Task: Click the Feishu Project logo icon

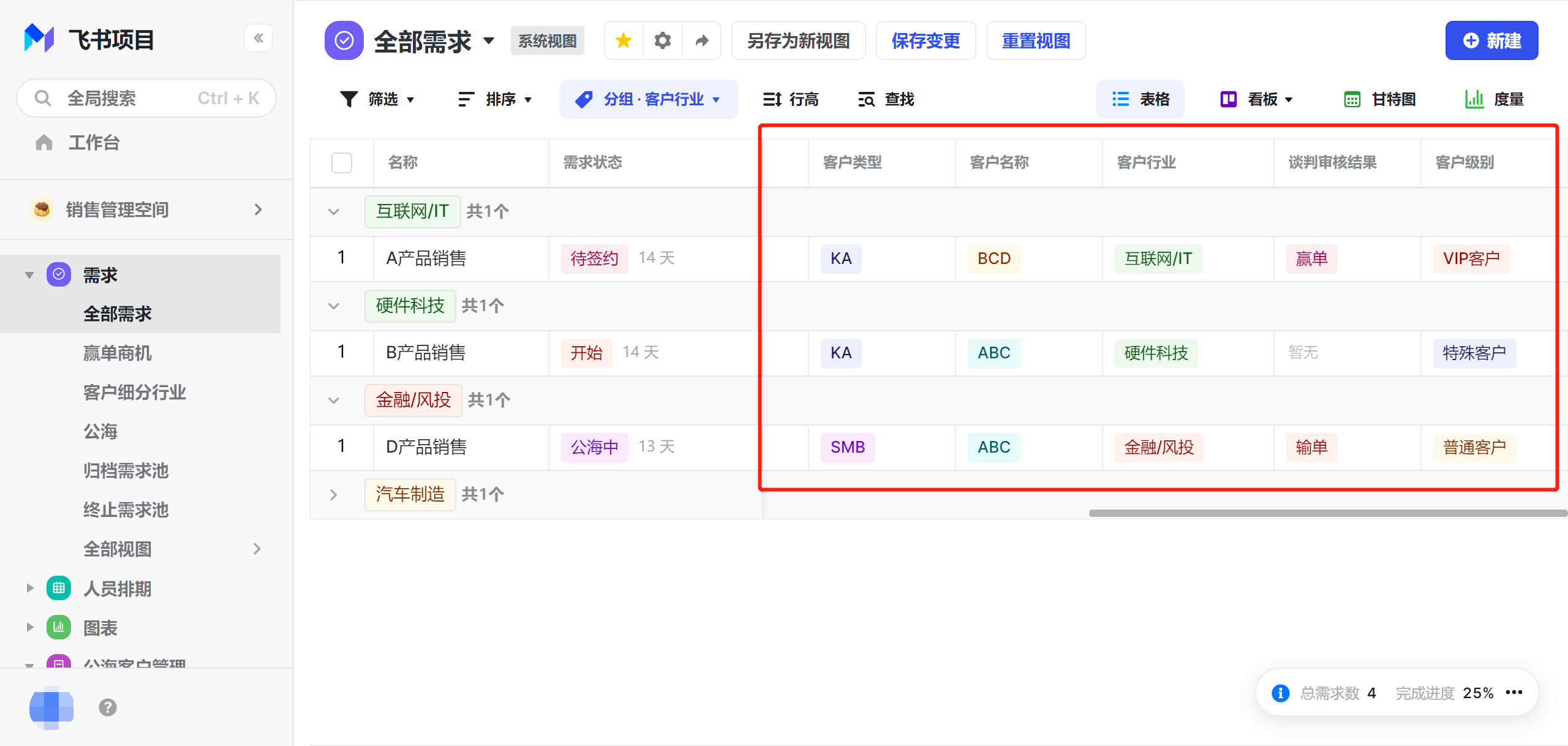Action: pyautogui.click(x=39, y=38)
